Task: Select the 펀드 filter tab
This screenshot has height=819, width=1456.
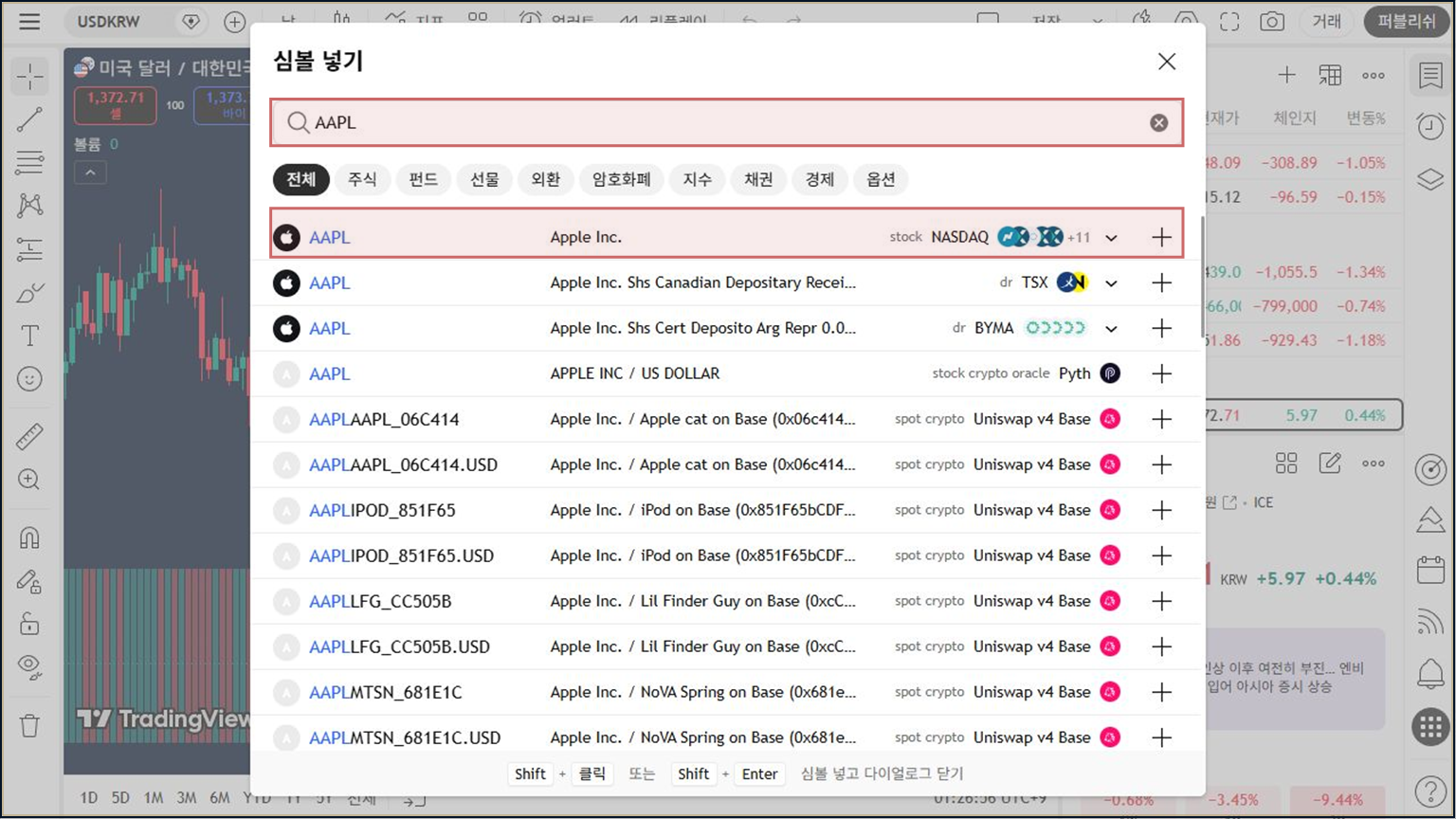Action: click(424, 179)
